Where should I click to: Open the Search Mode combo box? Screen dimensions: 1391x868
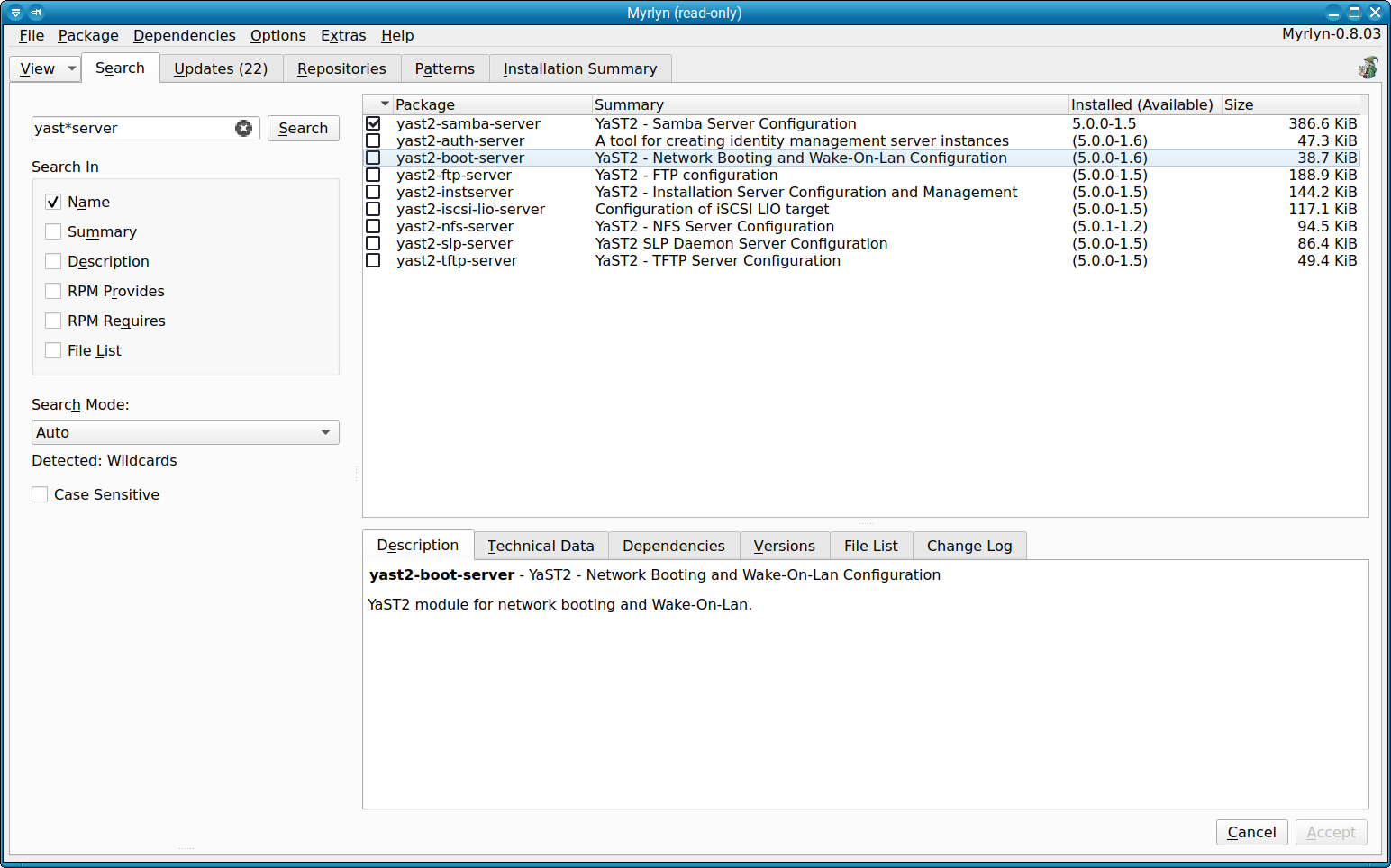click(186, 432)
